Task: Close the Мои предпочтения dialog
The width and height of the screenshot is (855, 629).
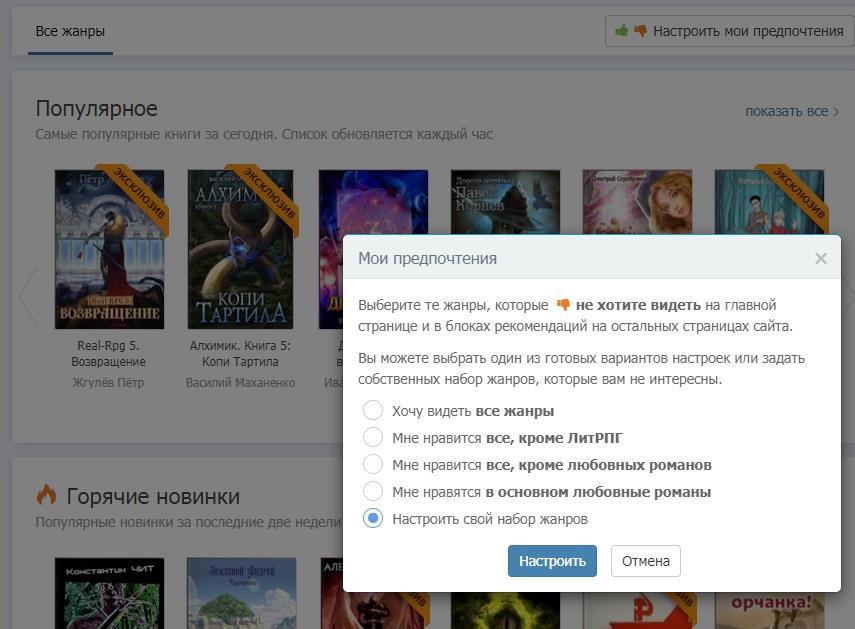Action: pyautogui.click(x=820, y=258)
